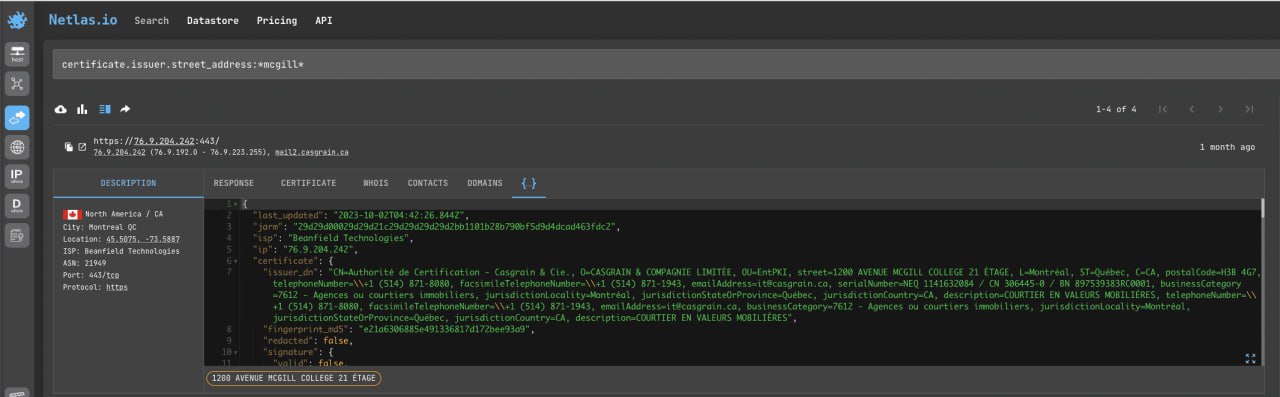The width and height of the screenshot is (1280, 397).
Task: Switch to the WHOIS tab
Action: click(376, 183)
